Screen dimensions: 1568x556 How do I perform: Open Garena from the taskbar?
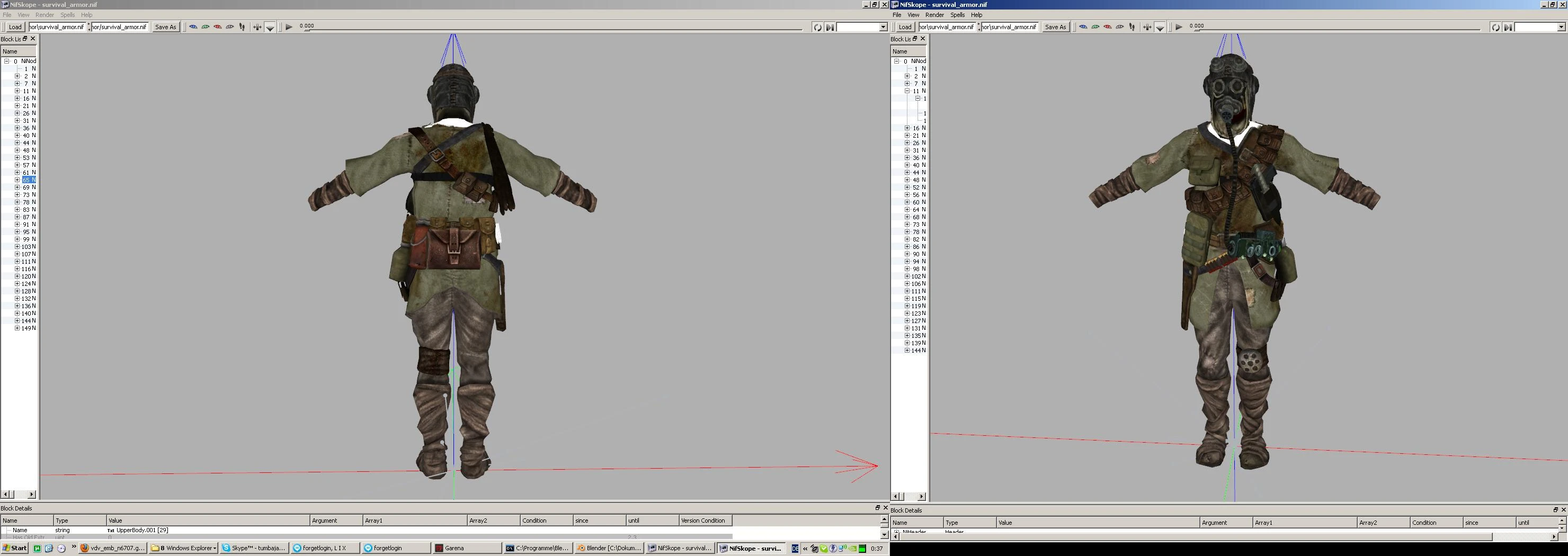pos(466,548)
